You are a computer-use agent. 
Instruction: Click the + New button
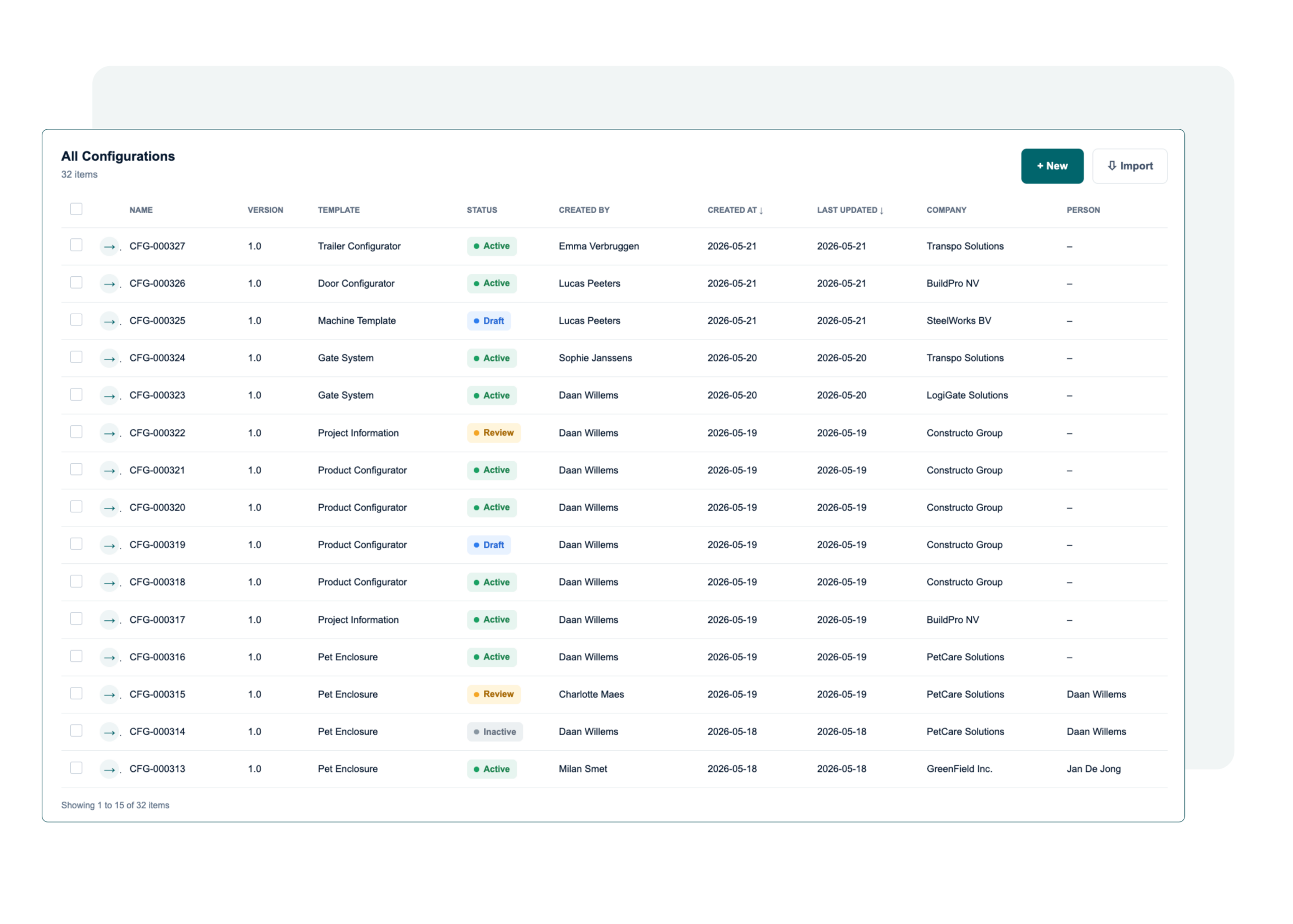coord(1052,166)
